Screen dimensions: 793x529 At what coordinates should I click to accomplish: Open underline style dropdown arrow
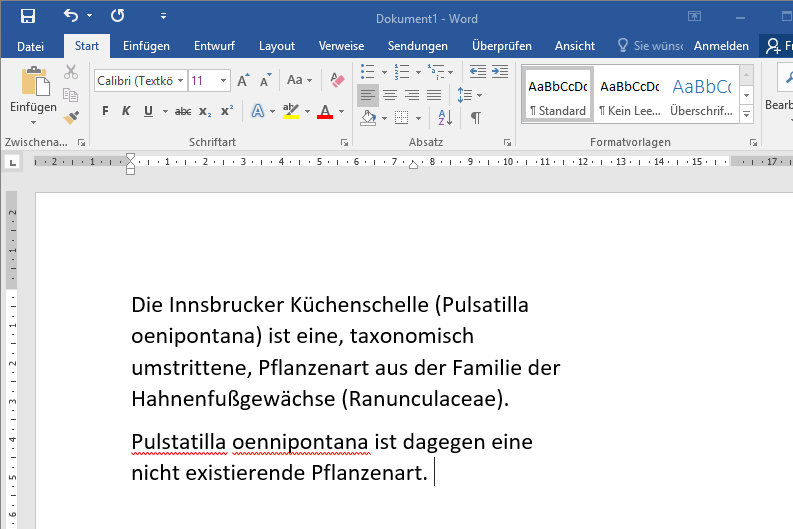coord(165,111)
